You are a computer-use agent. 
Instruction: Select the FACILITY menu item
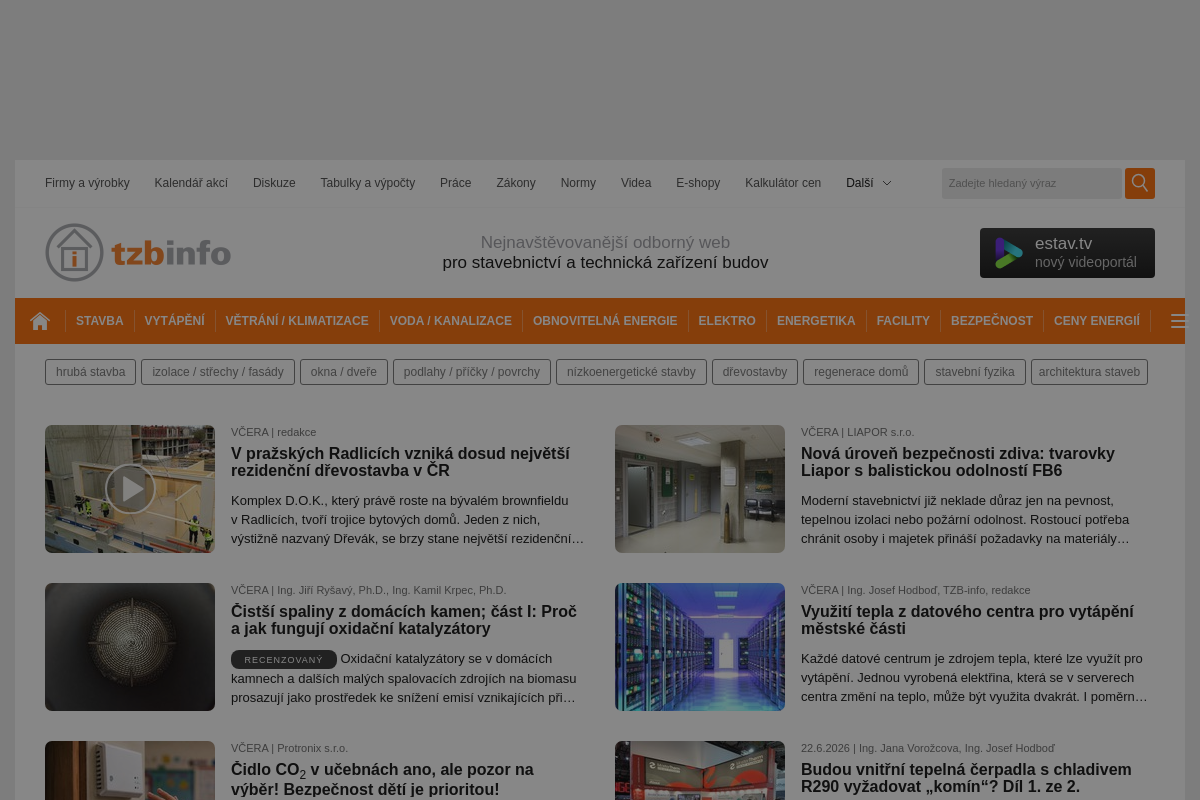[x=903, y=321]
